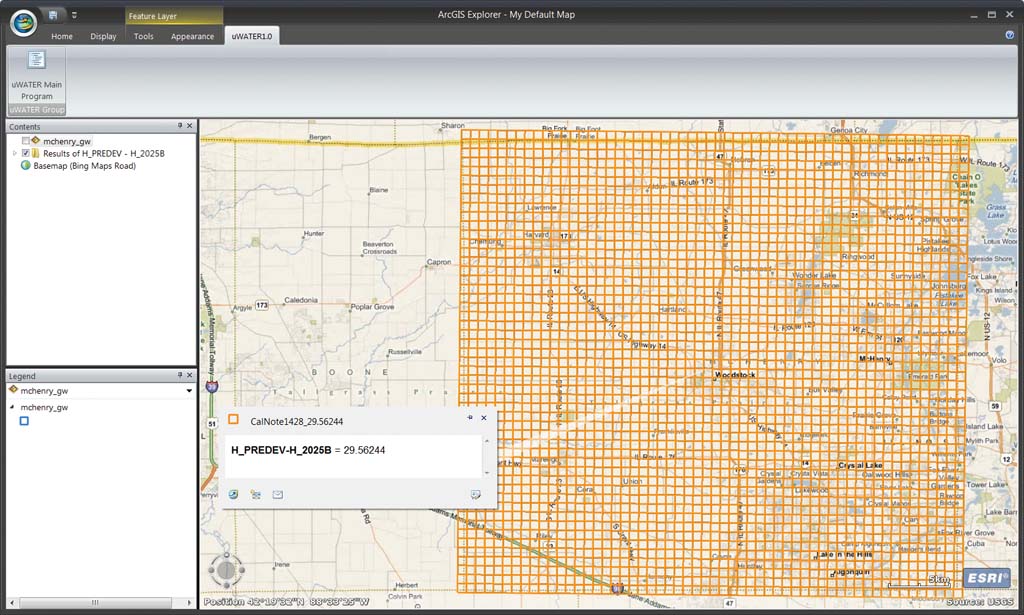This screenshot has height=615, width=1024.
Task: Click the second icon in the popup footer
Action: click(255, 494)
